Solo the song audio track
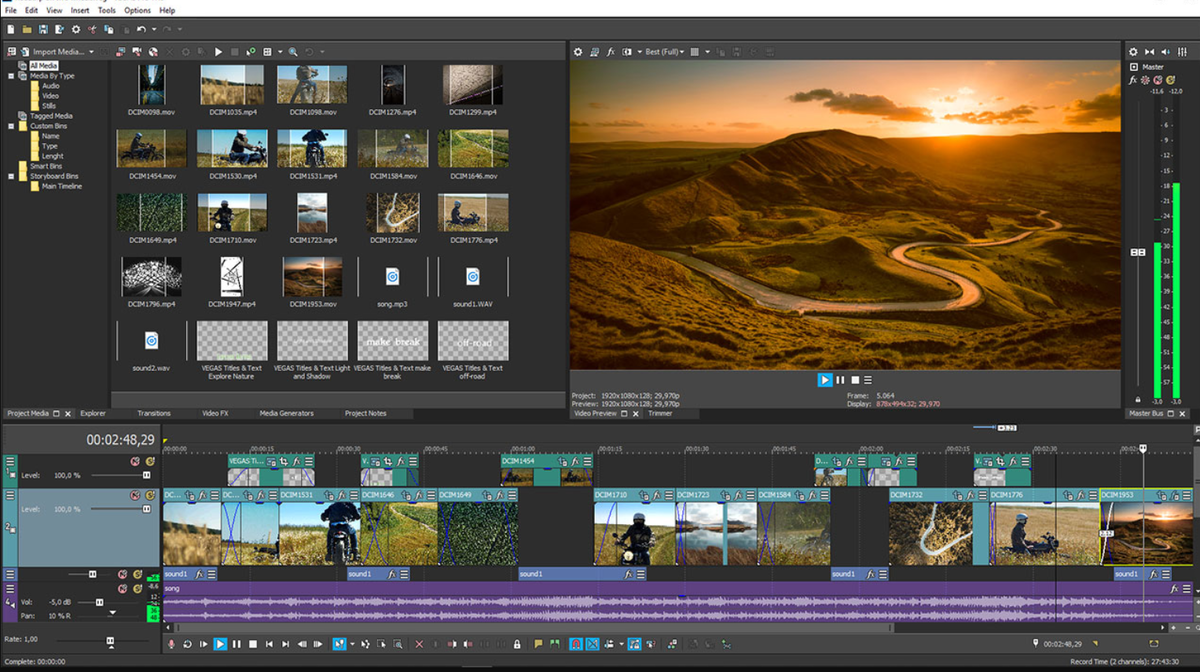 click(x=138, y=589)
